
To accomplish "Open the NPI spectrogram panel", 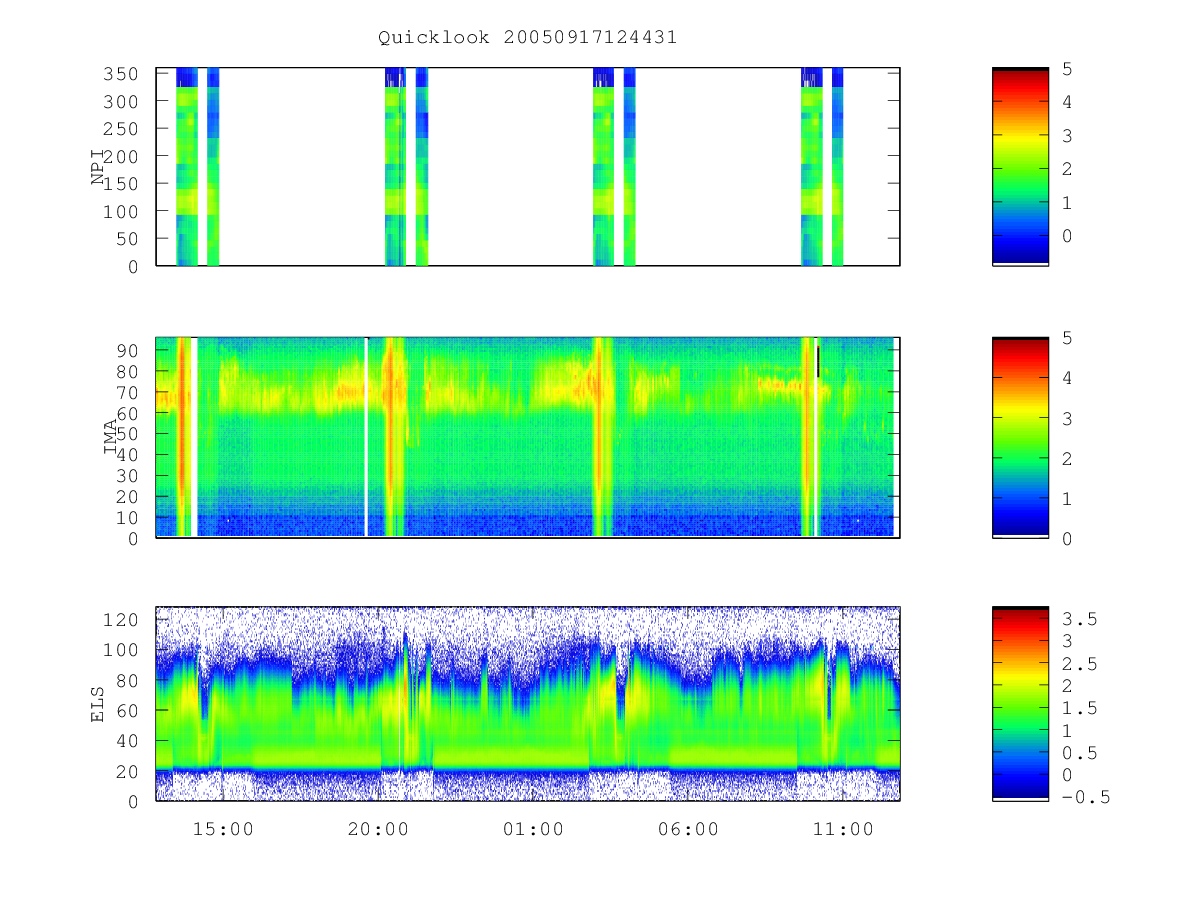I will [x=528, y=167].
